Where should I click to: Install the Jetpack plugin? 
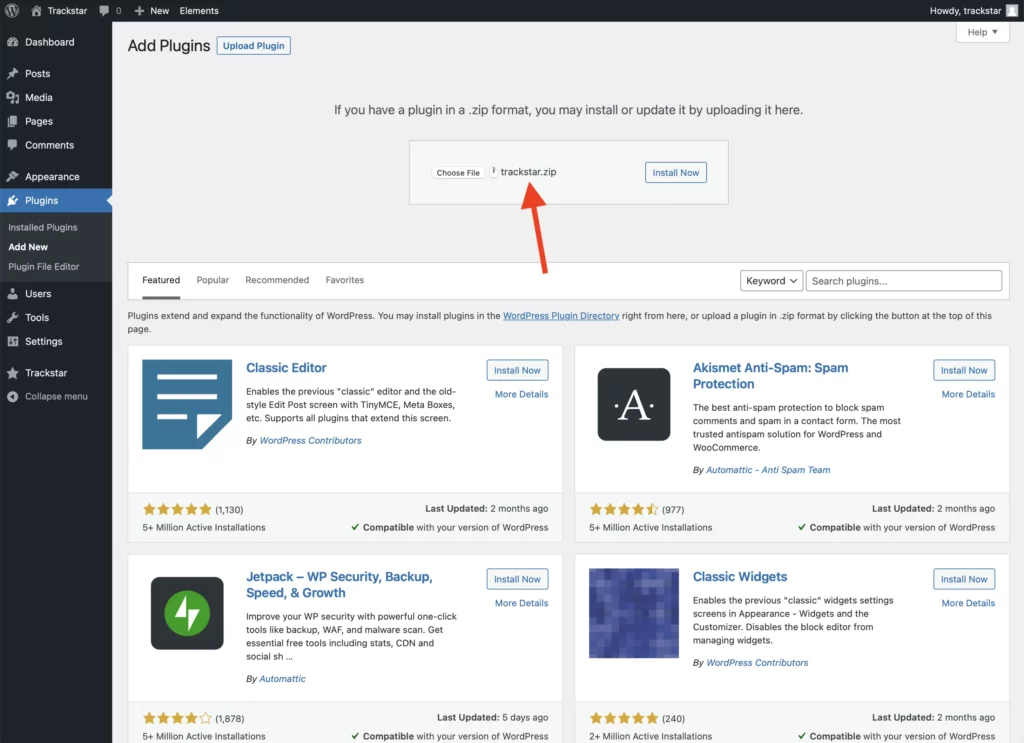click(517, 579)
